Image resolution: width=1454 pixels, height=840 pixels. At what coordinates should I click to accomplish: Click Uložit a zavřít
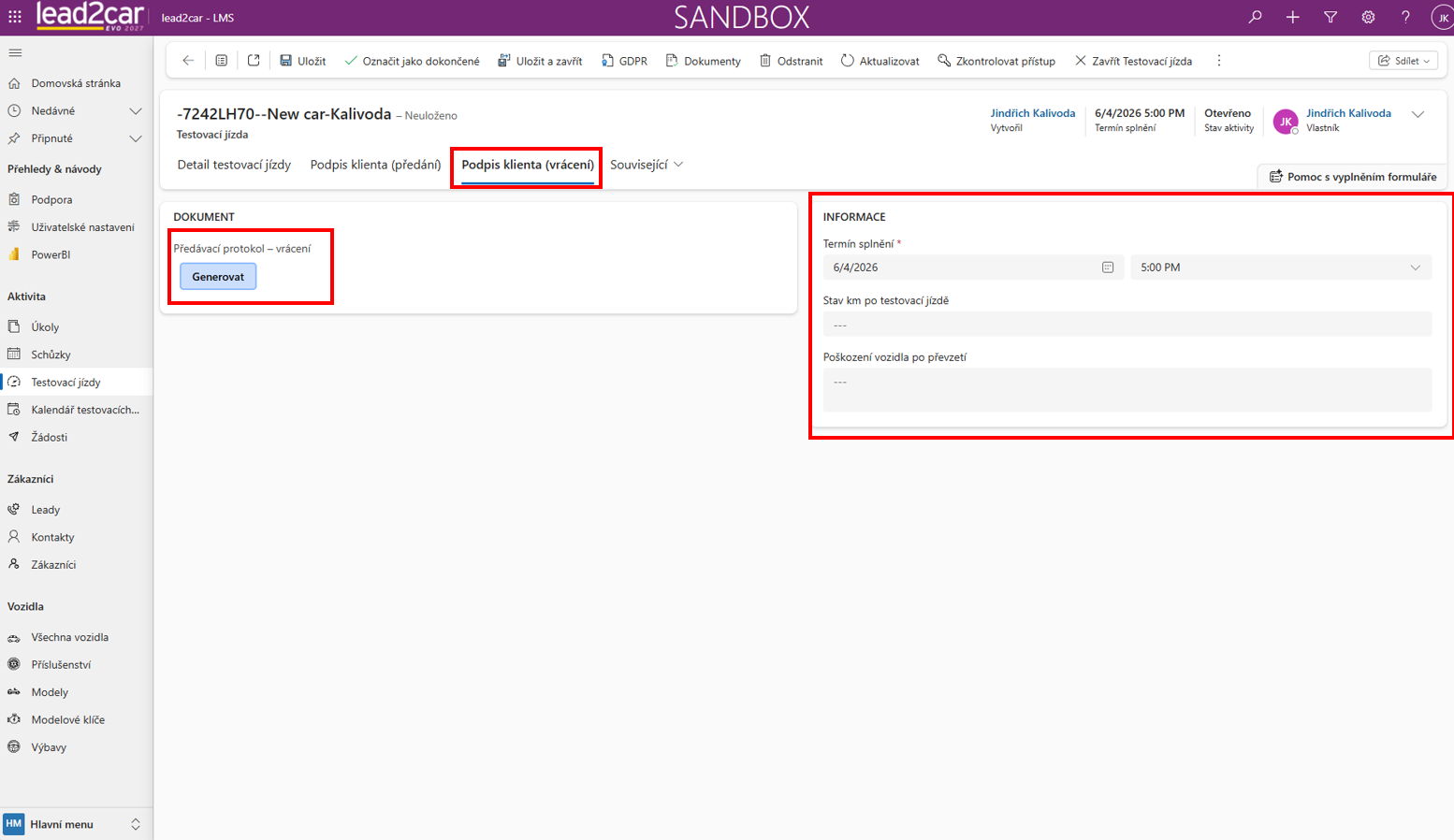[540, 61]
